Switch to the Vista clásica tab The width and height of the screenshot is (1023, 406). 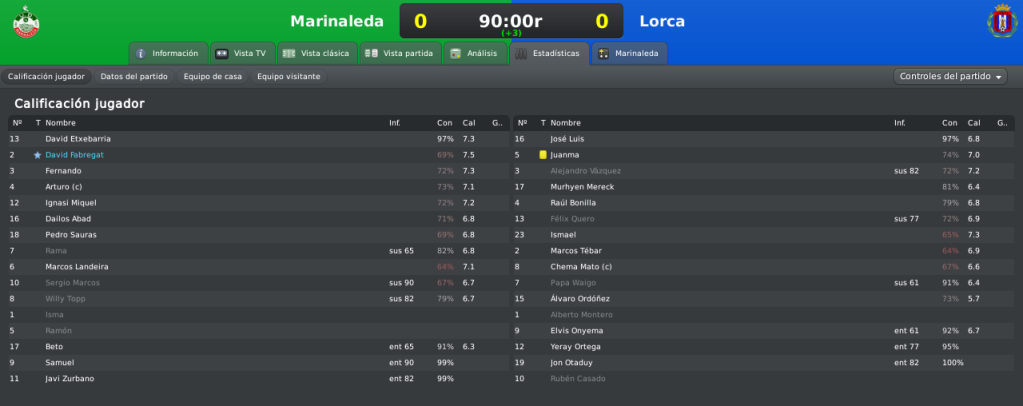point(317,54)
